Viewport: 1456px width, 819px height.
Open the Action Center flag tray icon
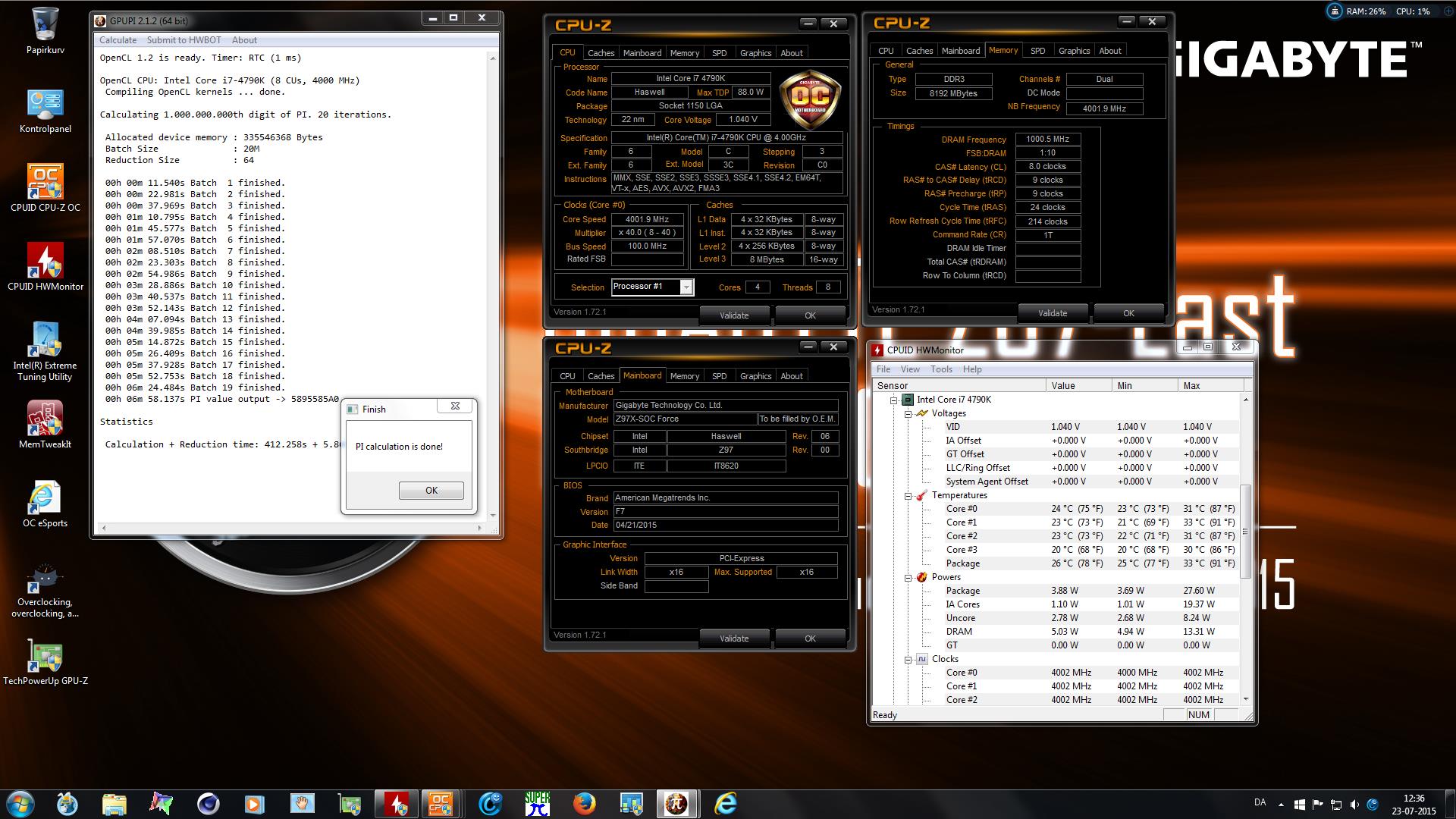[1318, 804]
